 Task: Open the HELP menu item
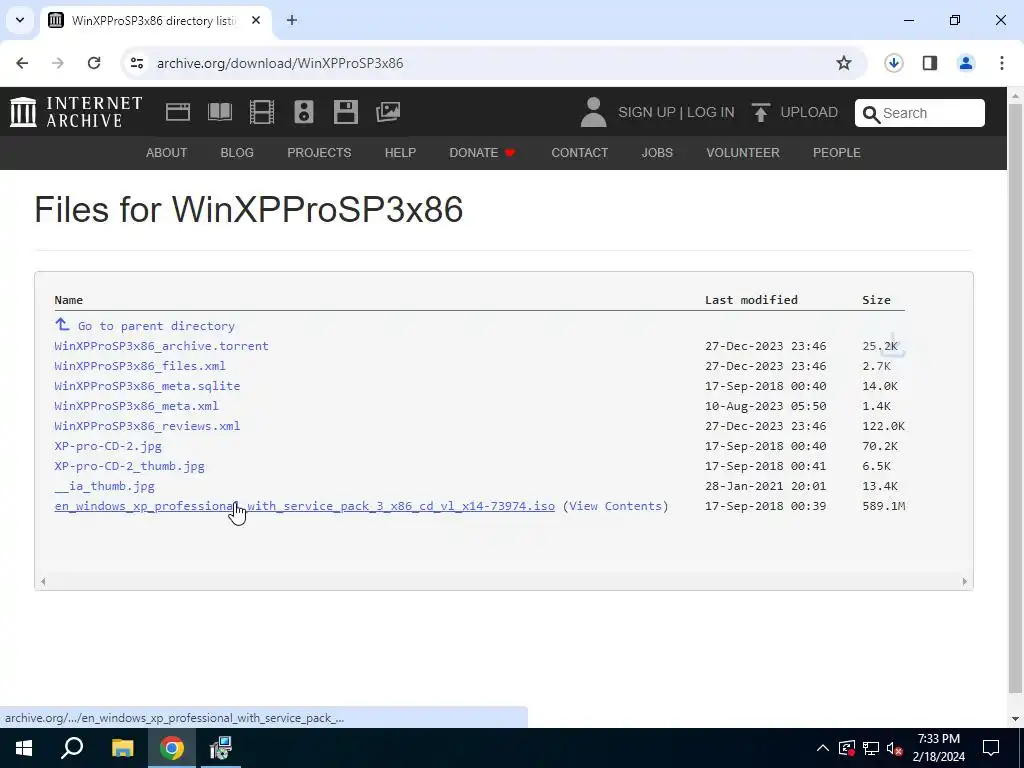pos(400,153)
